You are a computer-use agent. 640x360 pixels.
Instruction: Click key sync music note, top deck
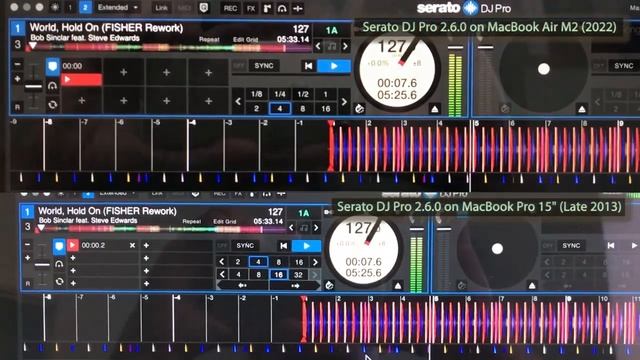click(331, 46)
